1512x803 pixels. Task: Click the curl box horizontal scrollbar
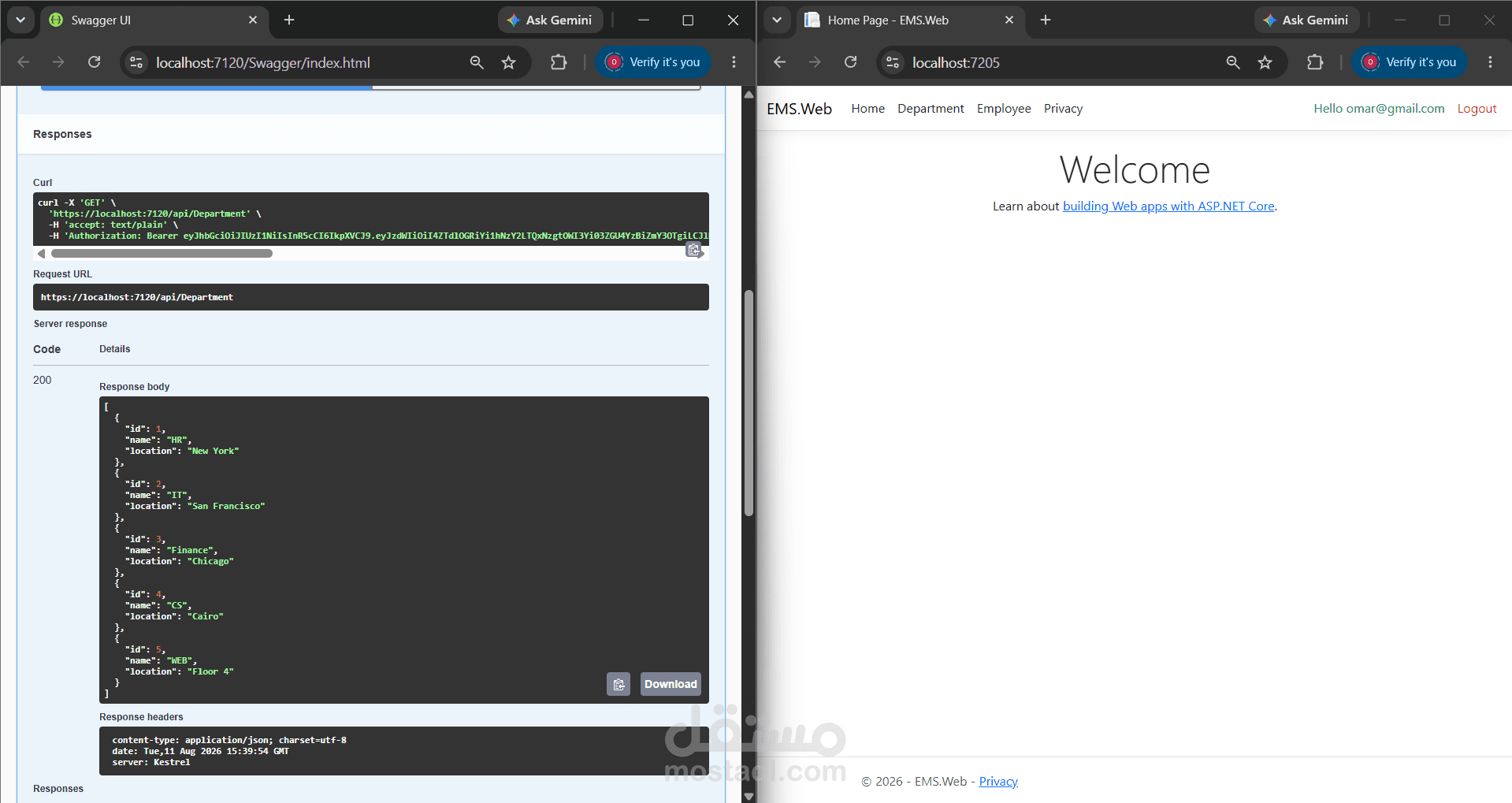162,254
